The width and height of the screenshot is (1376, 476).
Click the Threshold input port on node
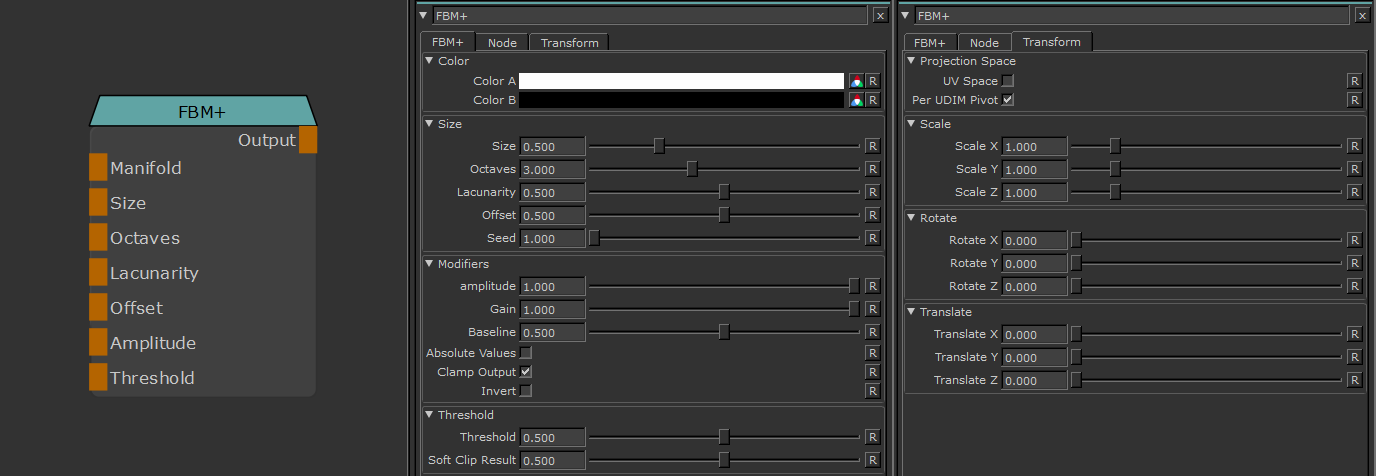pos(98,378)
